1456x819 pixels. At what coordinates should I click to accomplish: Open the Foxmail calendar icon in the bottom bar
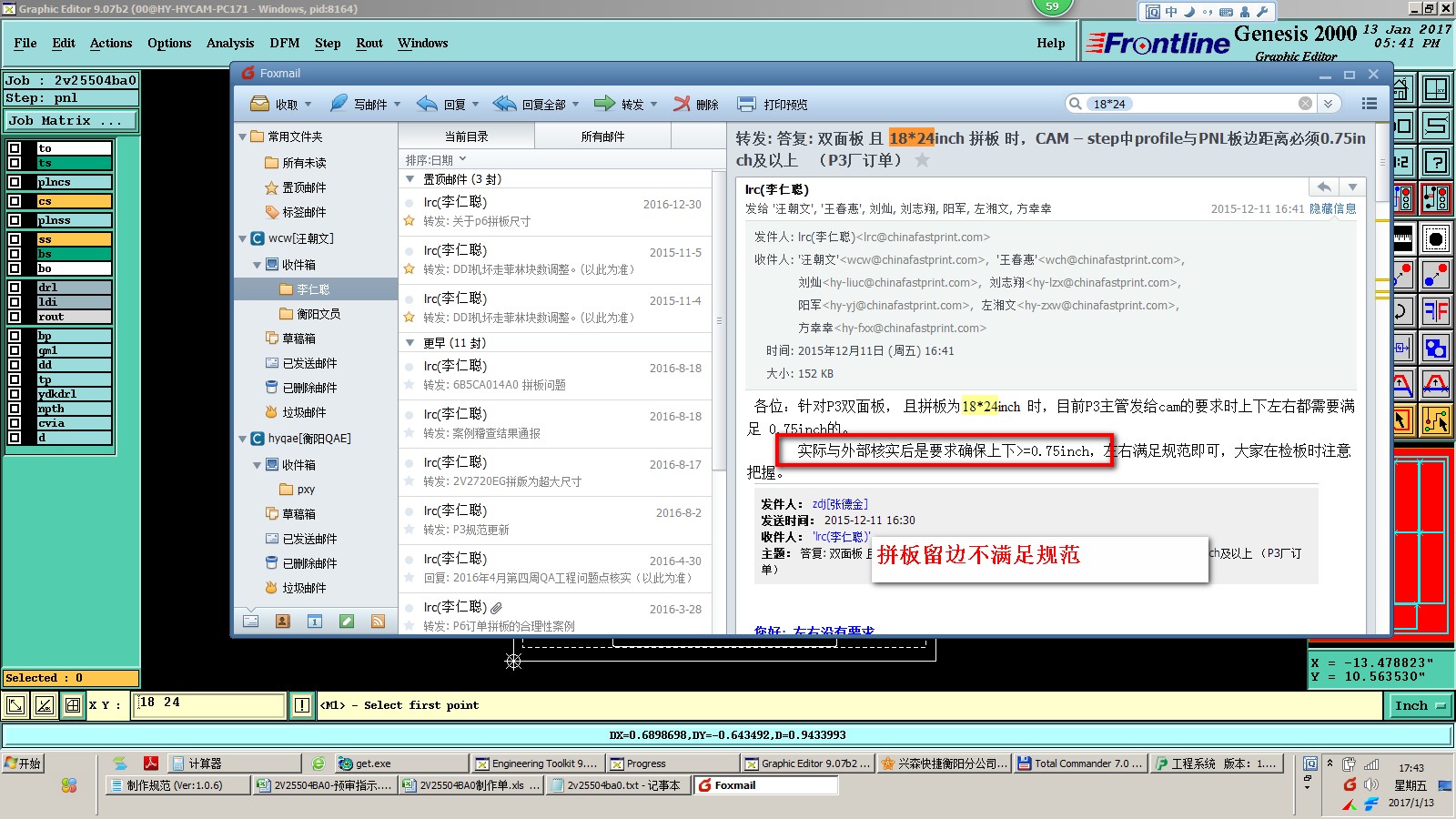(315, 622)
